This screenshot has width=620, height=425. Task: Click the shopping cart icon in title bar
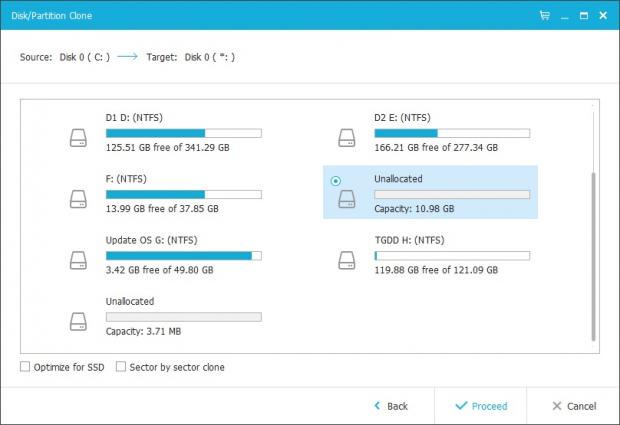tap(544, 15)
